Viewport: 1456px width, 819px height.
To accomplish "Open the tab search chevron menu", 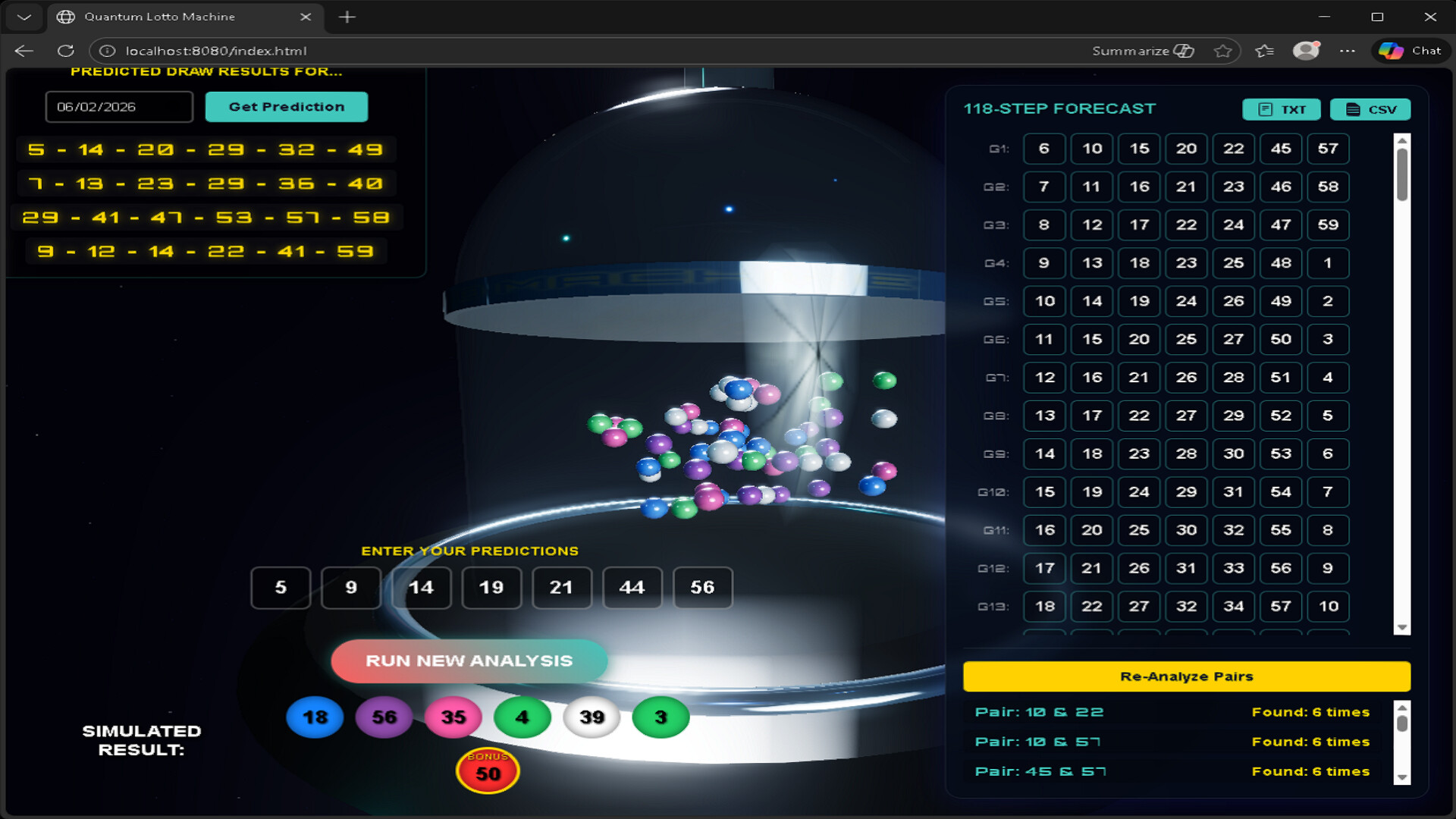I will pyautogui.click(x=24, y=16).
